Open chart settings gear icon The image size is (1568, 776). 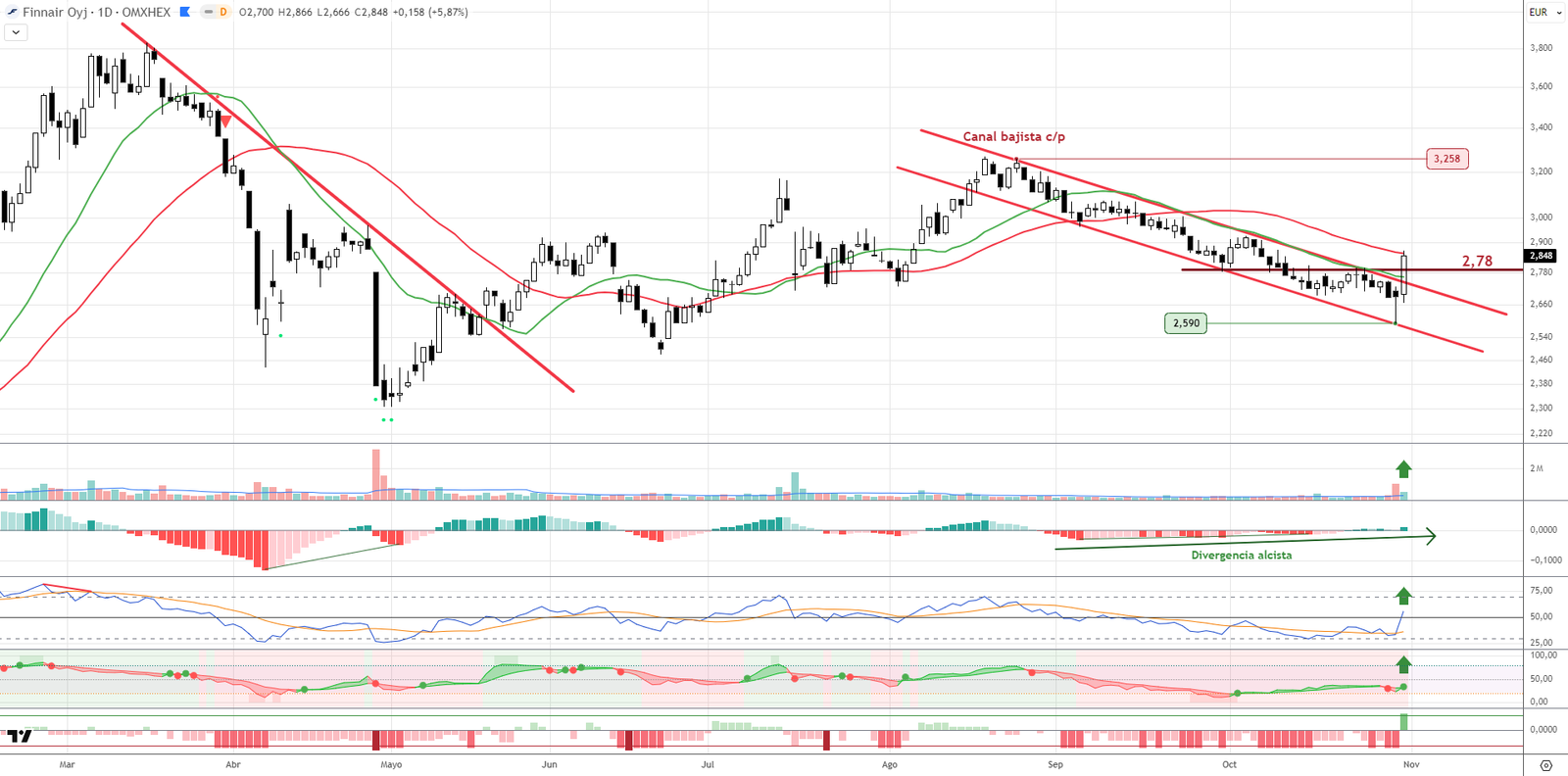[x=1545, y=765]
